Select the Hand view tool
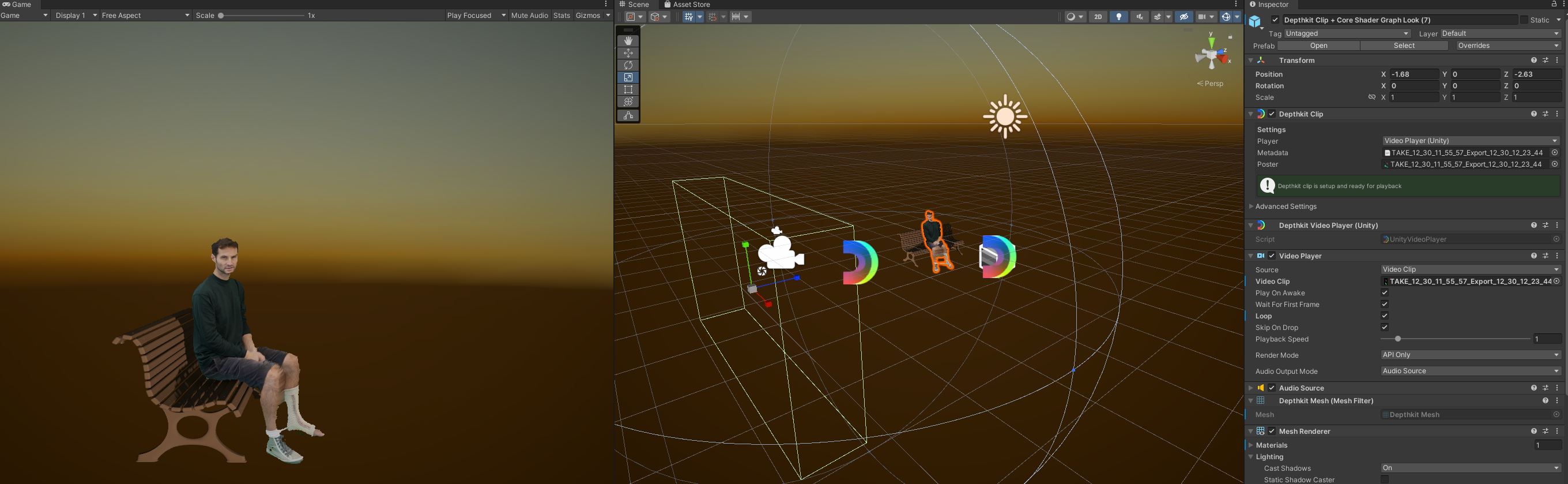The height and width of the screenshot is (484, 1568). coord(628,41)
